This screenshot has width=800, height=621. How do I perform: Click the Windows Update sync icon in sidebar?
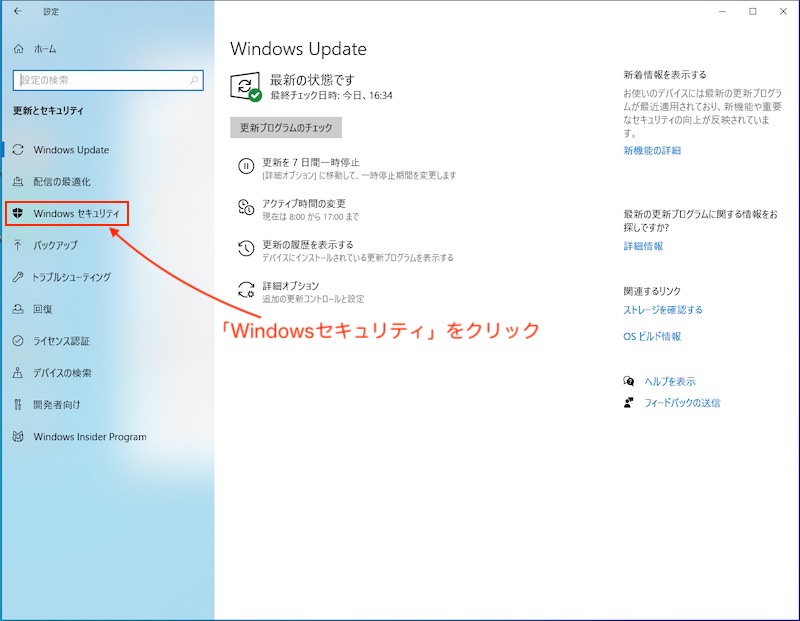click(18, 150)
